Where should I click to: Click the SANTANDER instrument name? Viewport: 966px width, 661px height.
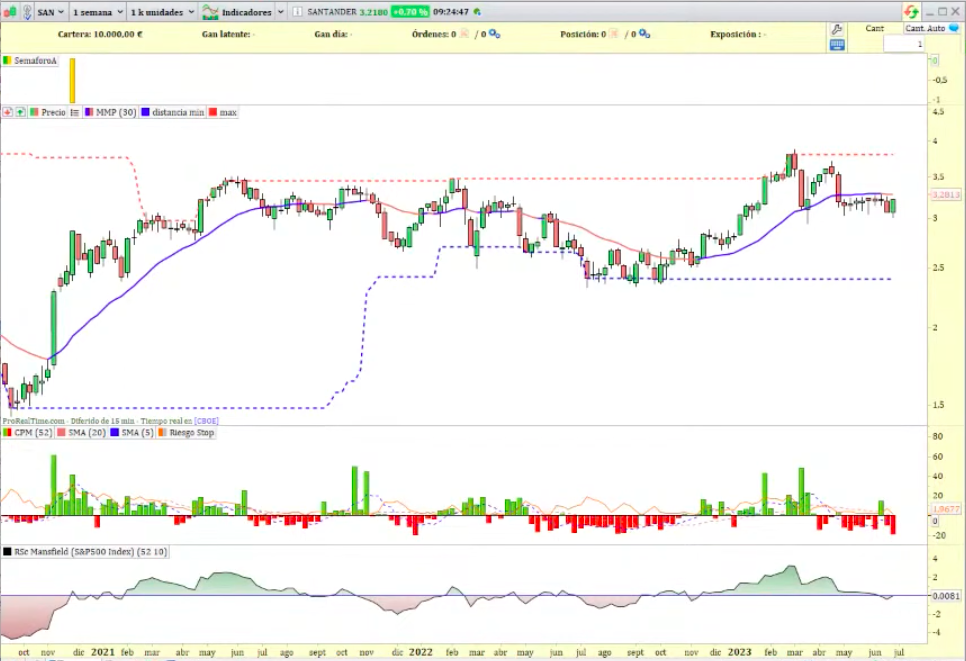click(x=331, y=12)
